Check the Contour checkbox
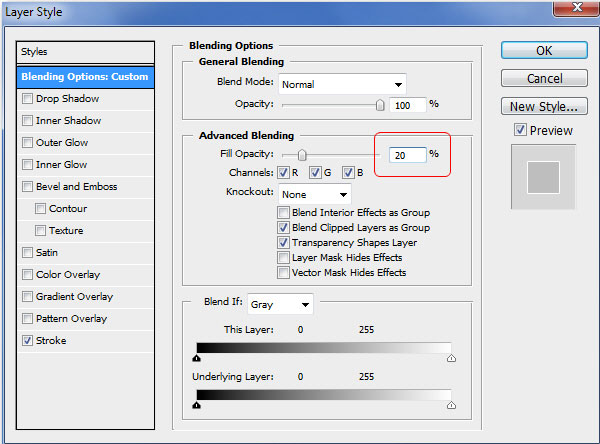The width and height of the screenshot is (600, 444). pos(40,209)
